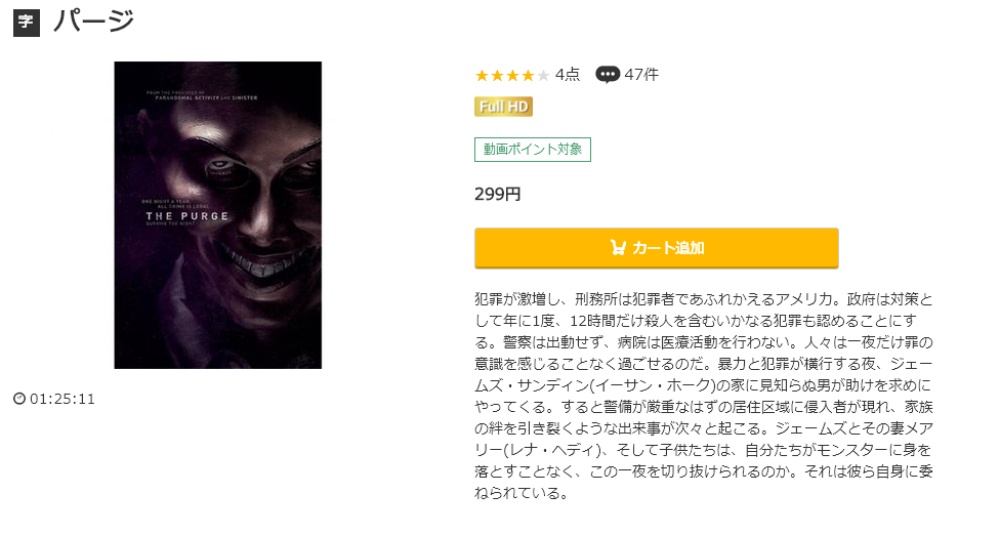Click the third rating star

[512, 76]
